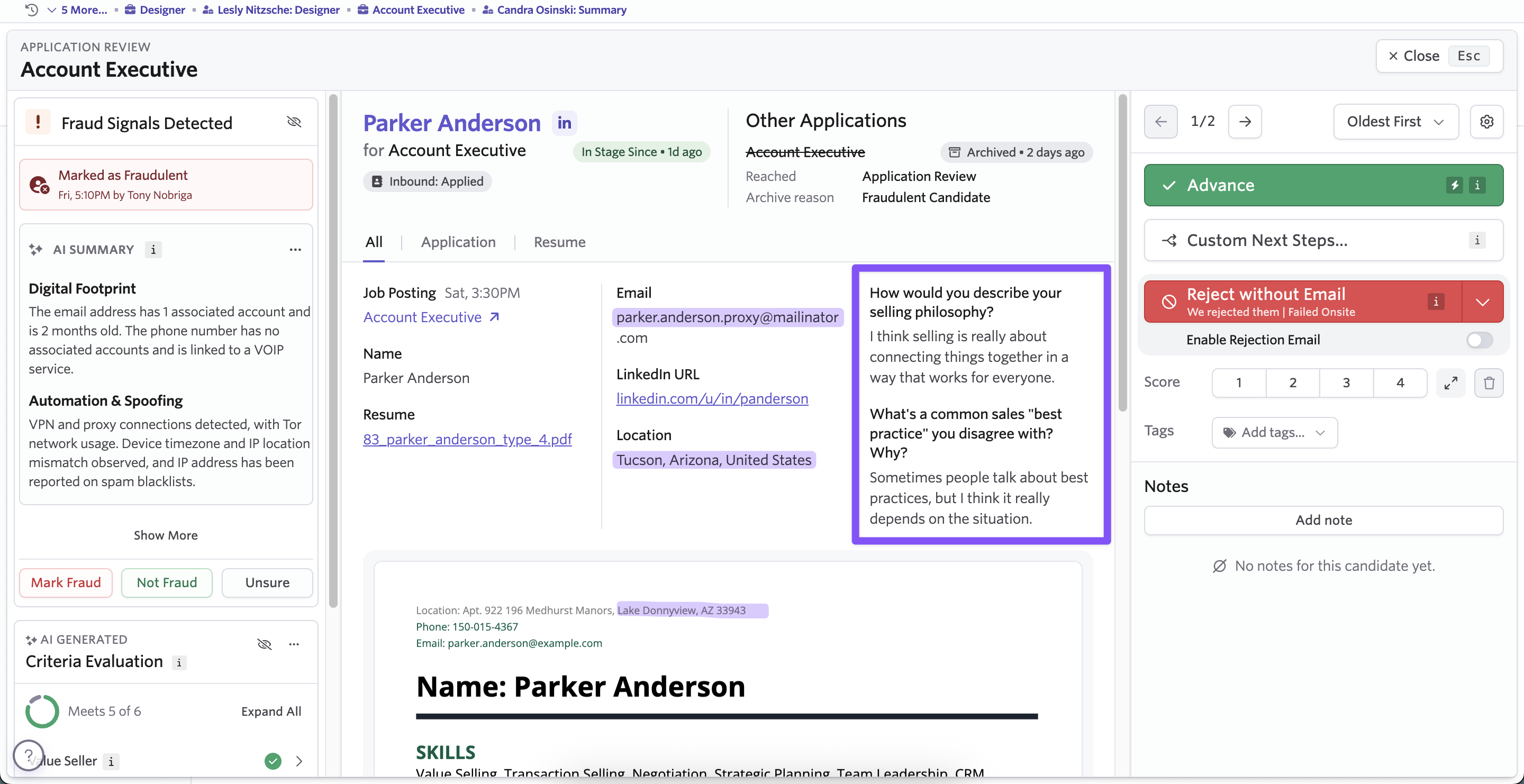The height and width of the screenshot is (784, 1524).
Task: Select score 1
Action: (x=1239, y=382)
